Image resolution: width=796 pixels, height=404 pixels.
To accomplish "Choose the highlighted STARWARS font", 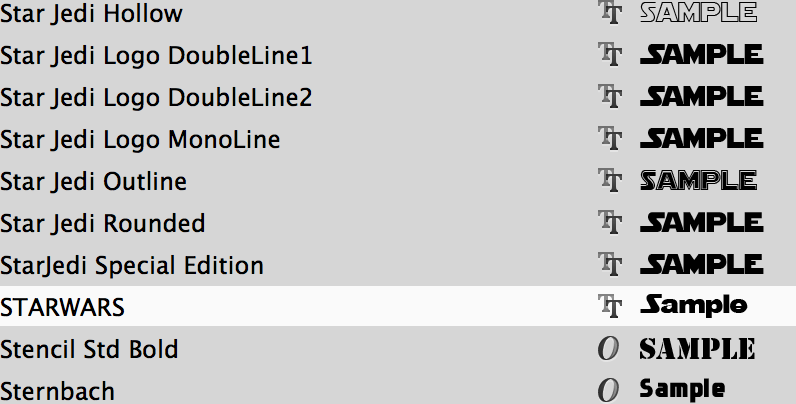I will coord(398,306).
